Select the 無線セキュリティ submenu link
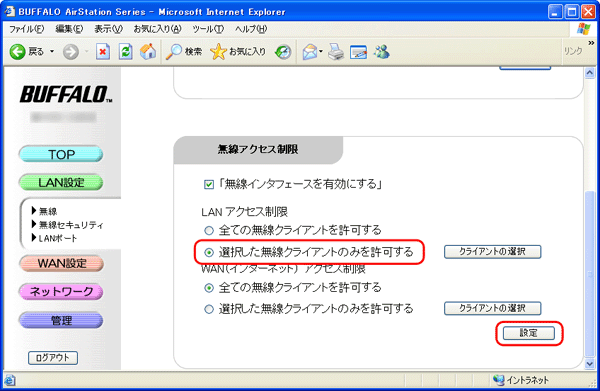 (x=71, y=225)
